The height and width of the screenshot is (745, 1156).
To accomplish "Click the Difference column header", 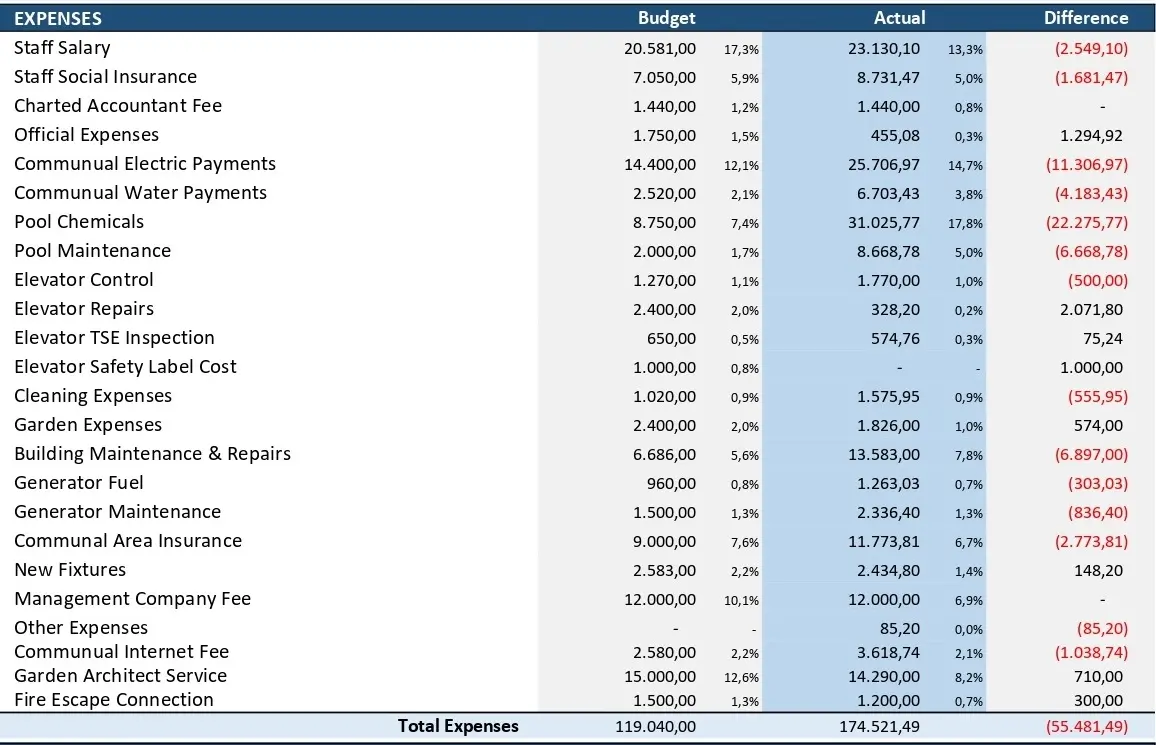I will click(1085, 18).
